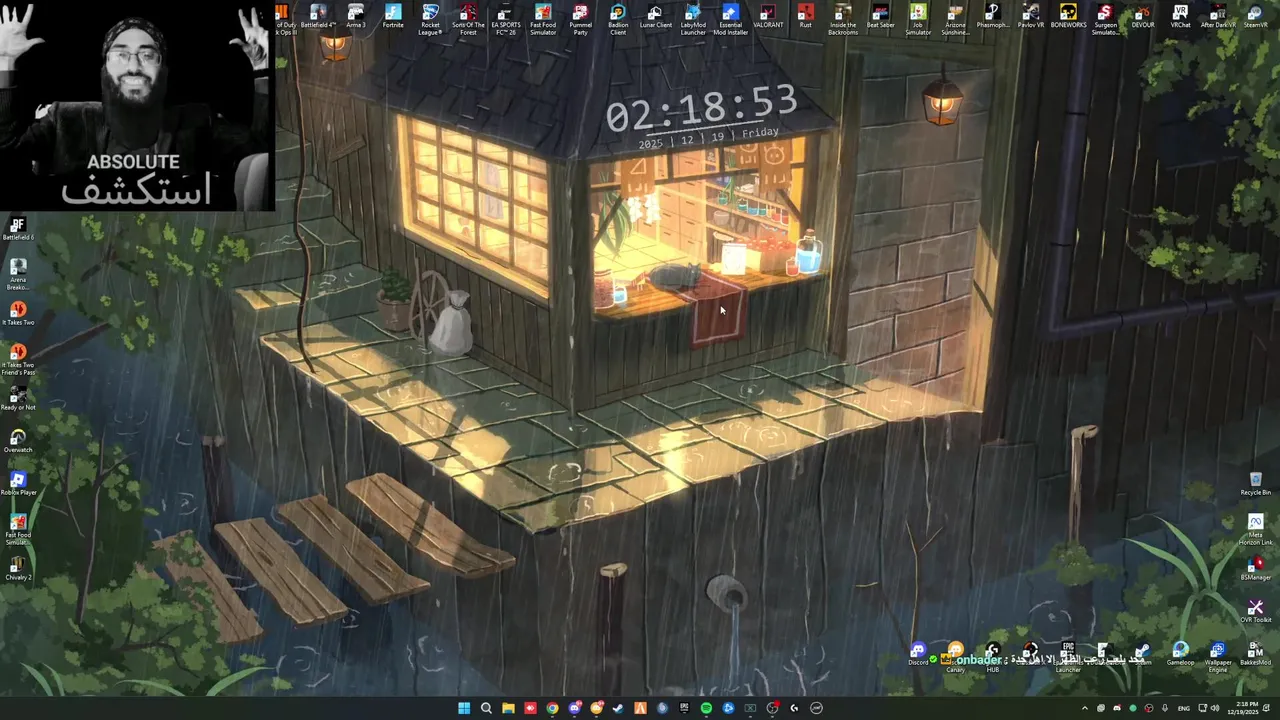Image resolution: width=1280 pixels, height=720 pixels.
Task: Open ENG language input switcher
Action: (x=1184, y=708)
